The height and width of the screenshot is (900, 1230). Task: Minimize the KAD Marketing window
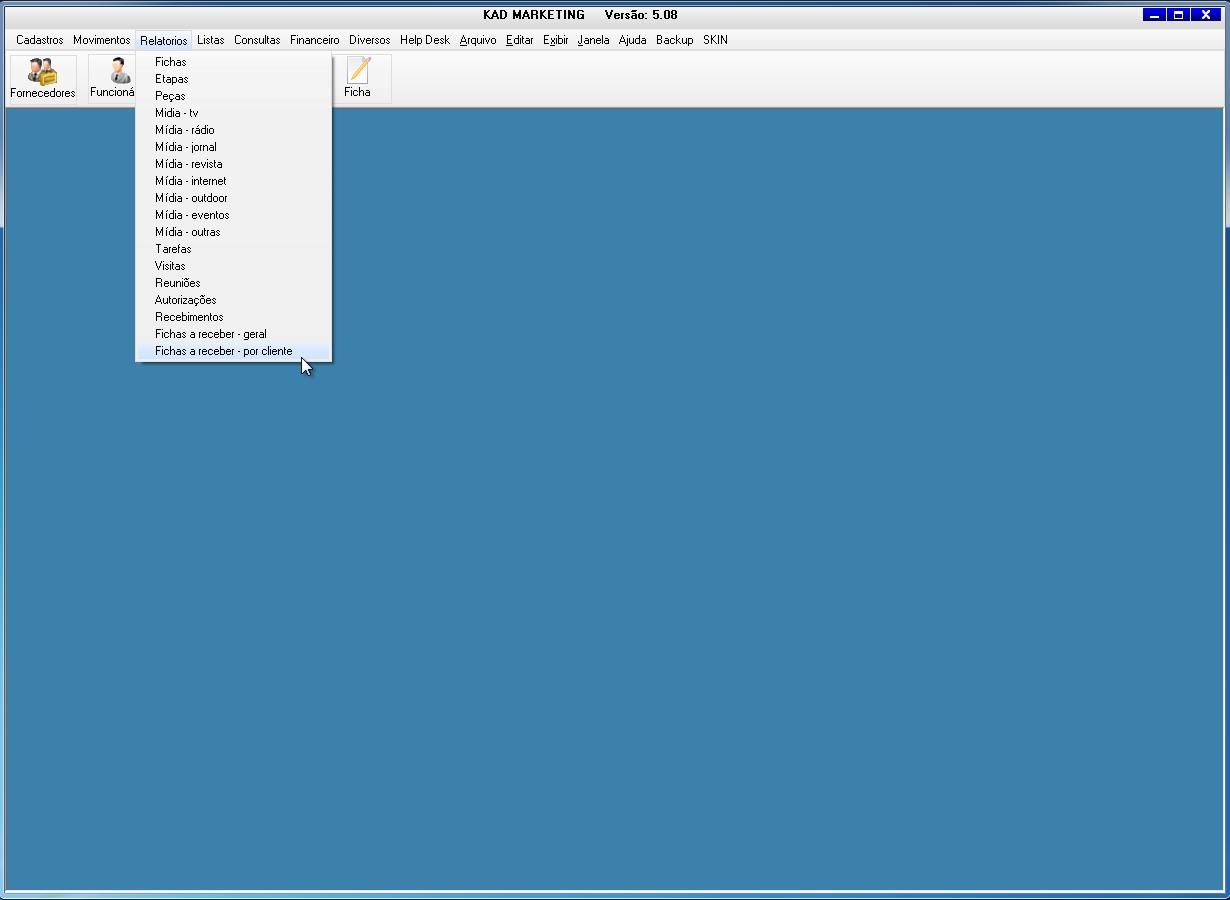1155,15
